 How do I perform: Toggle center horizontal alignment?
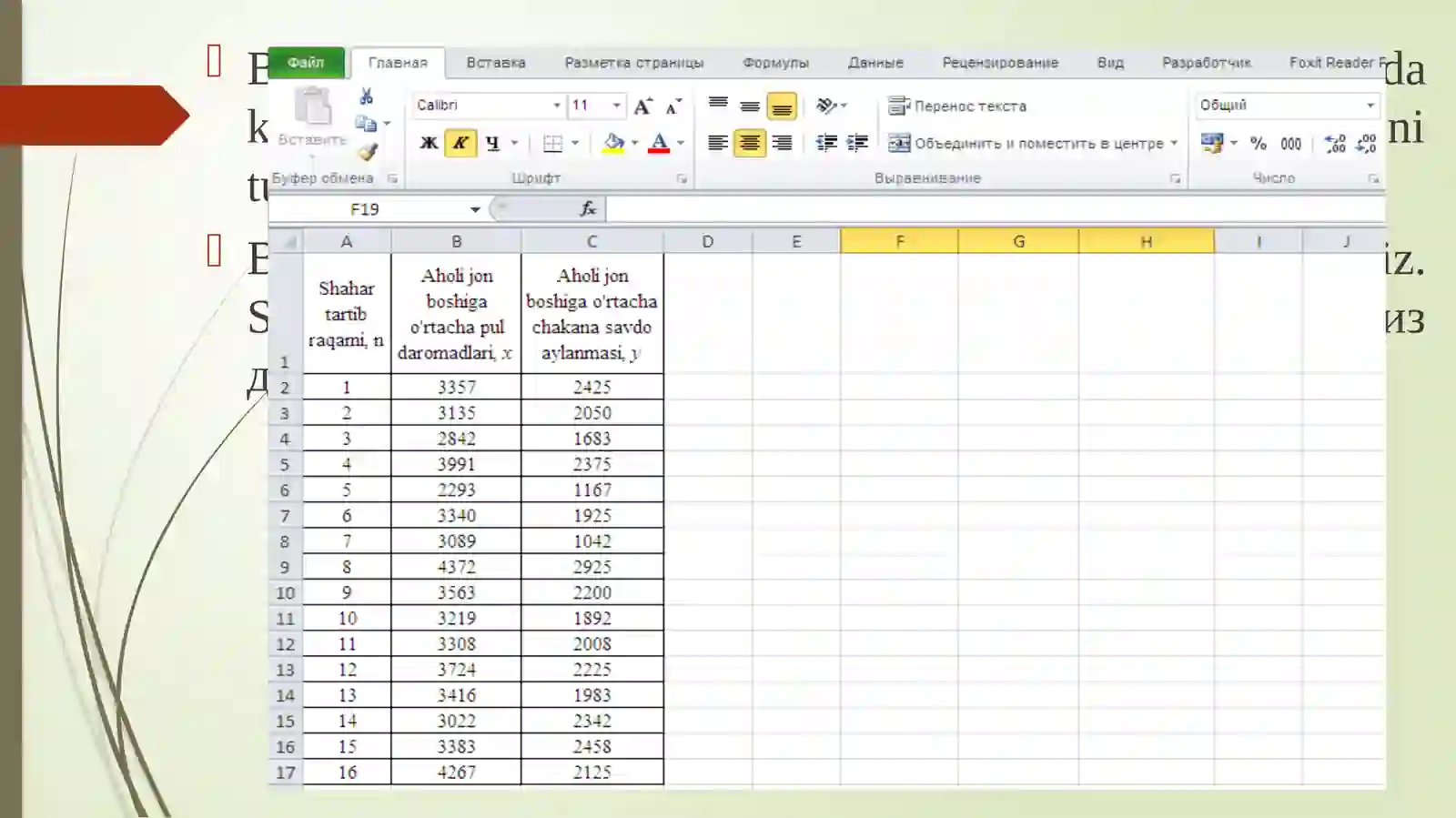[x=750, y=143]
